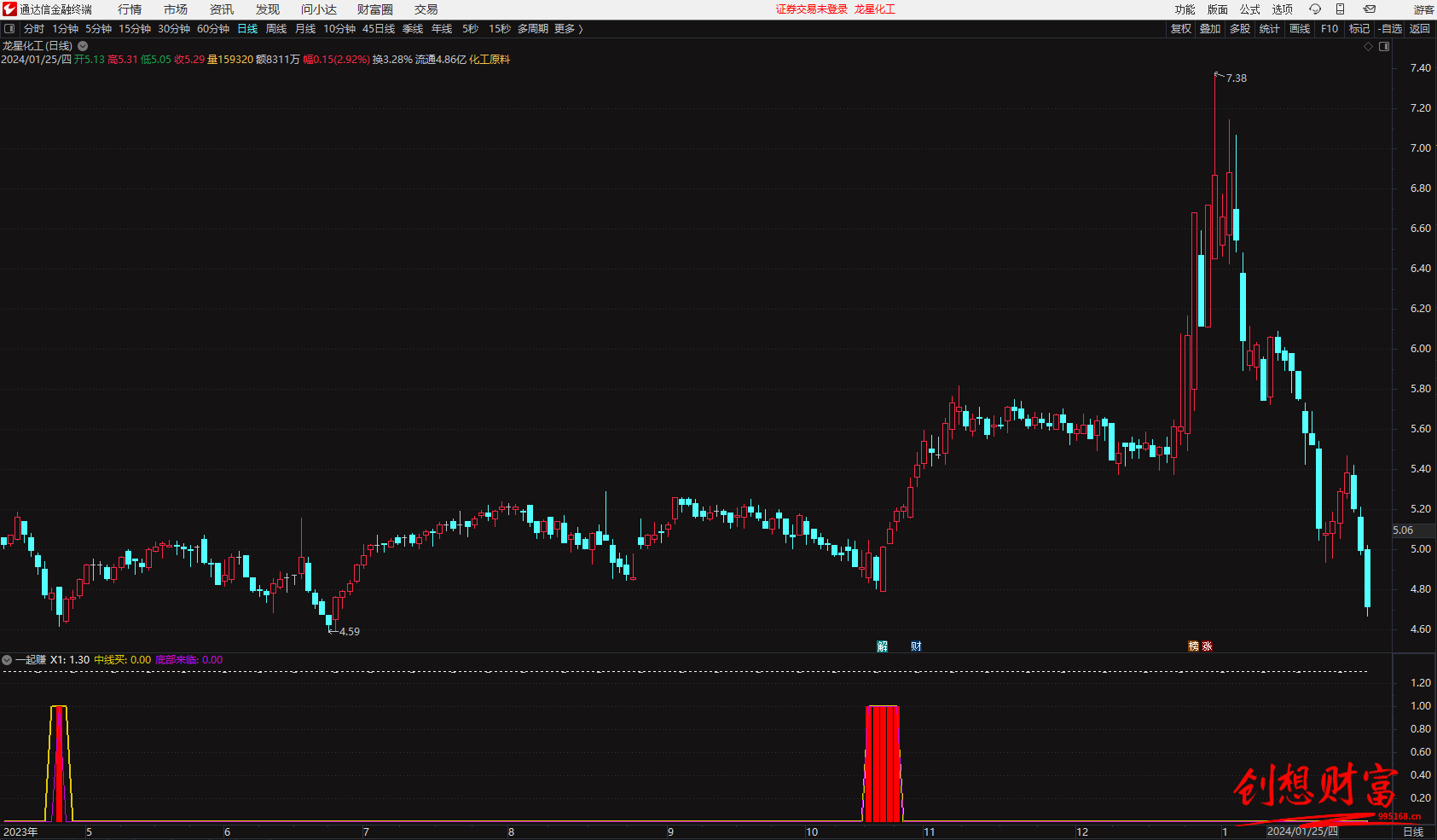The height and width of the screenshot is (840, 1437).
Task: Open the messages envelope icon
Action: [1370, 9]
